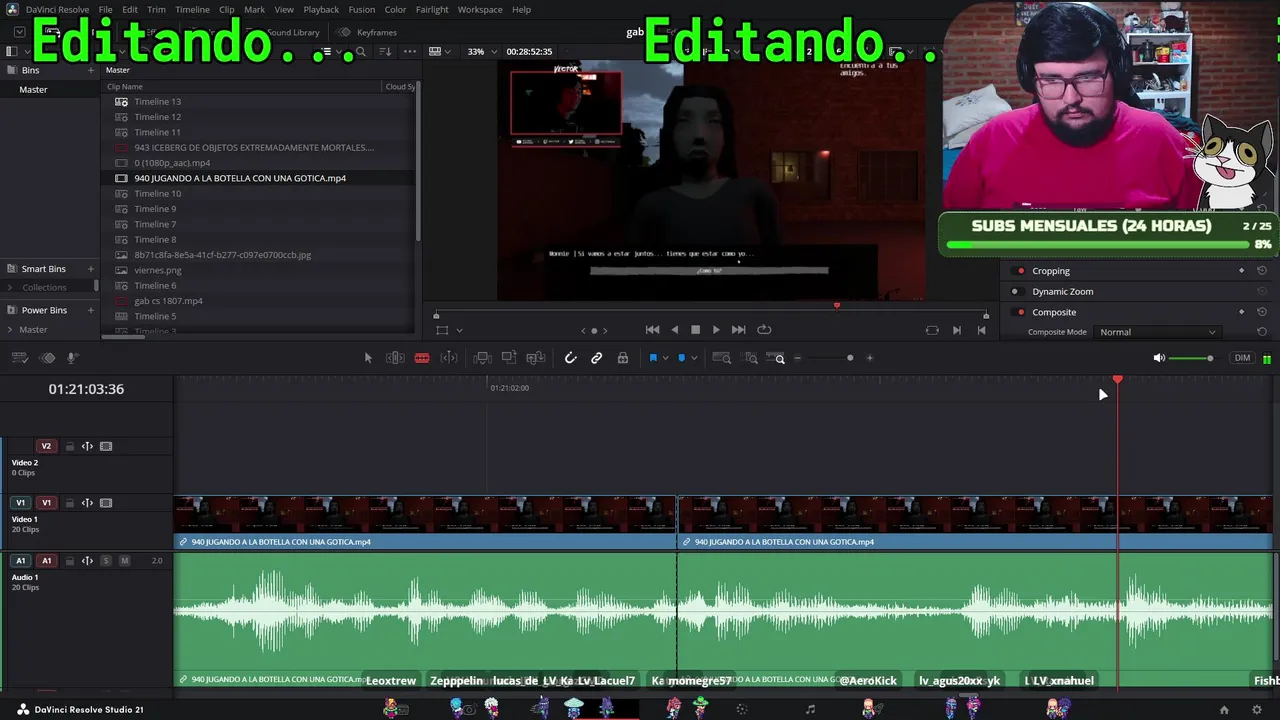
Task: Open the Composite Mode dropdown
Action: (x=1158, y=332)
